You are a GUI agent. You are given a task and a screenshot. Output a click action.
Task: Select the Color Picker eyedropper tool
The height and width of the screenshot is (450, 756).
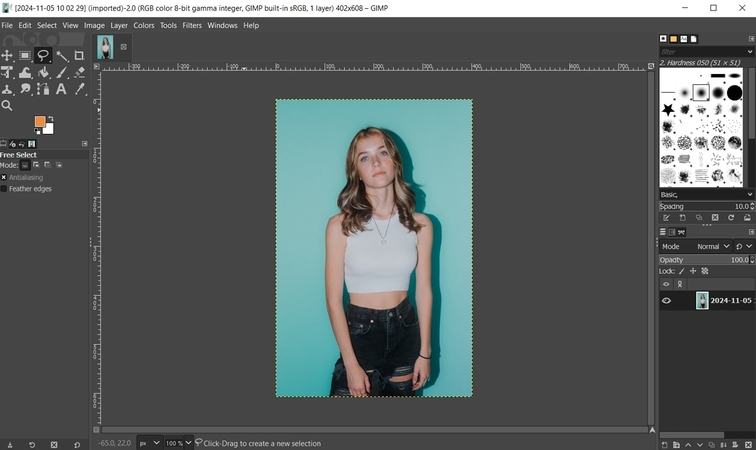(80, 89)
